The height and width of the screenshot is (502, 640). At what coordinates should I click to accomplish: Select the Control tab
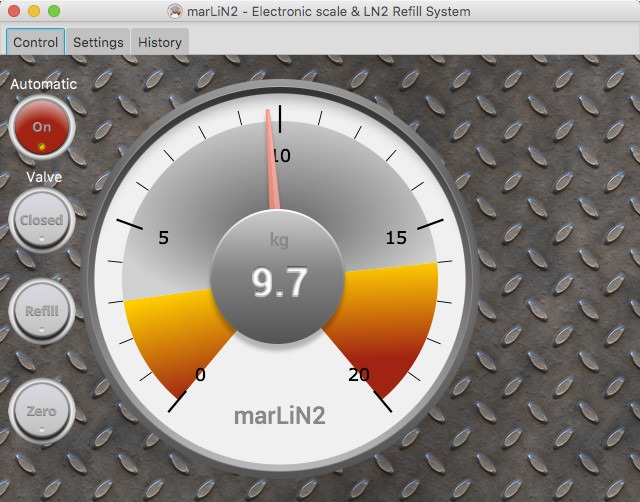click(x=36, y=42)
